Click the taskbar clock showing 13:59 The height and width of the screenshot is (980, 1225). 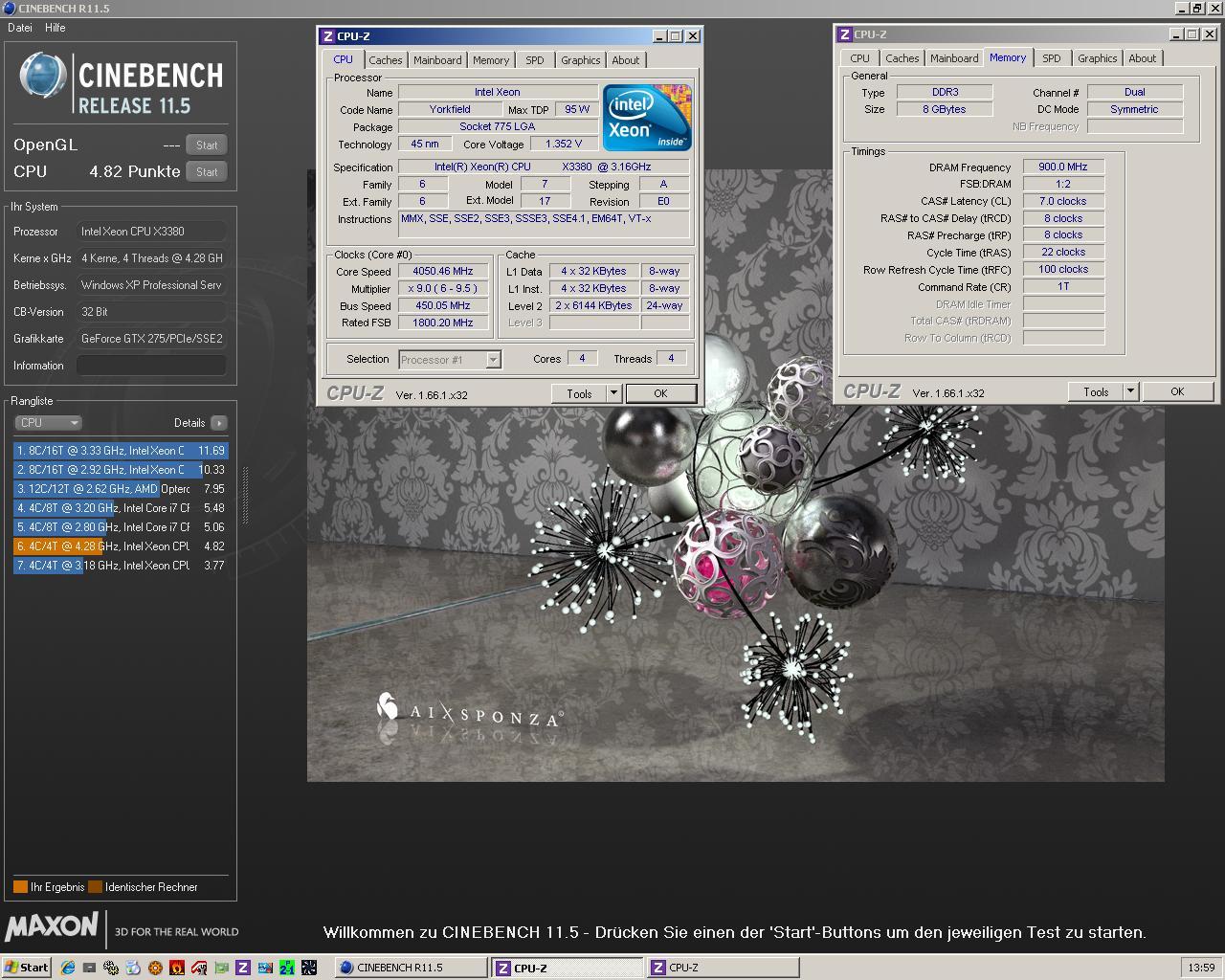coord(1201,968)
